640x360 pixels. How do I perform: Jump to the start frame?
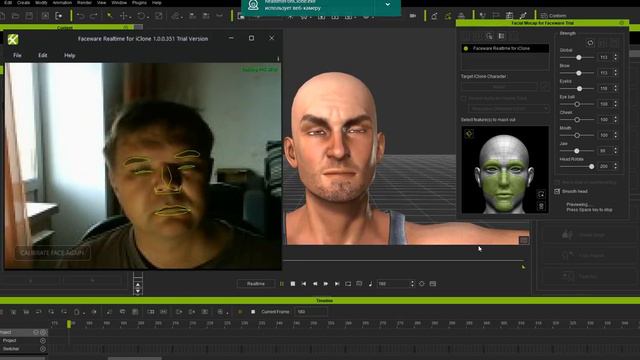pyautogui.click(x=304, y=284)
